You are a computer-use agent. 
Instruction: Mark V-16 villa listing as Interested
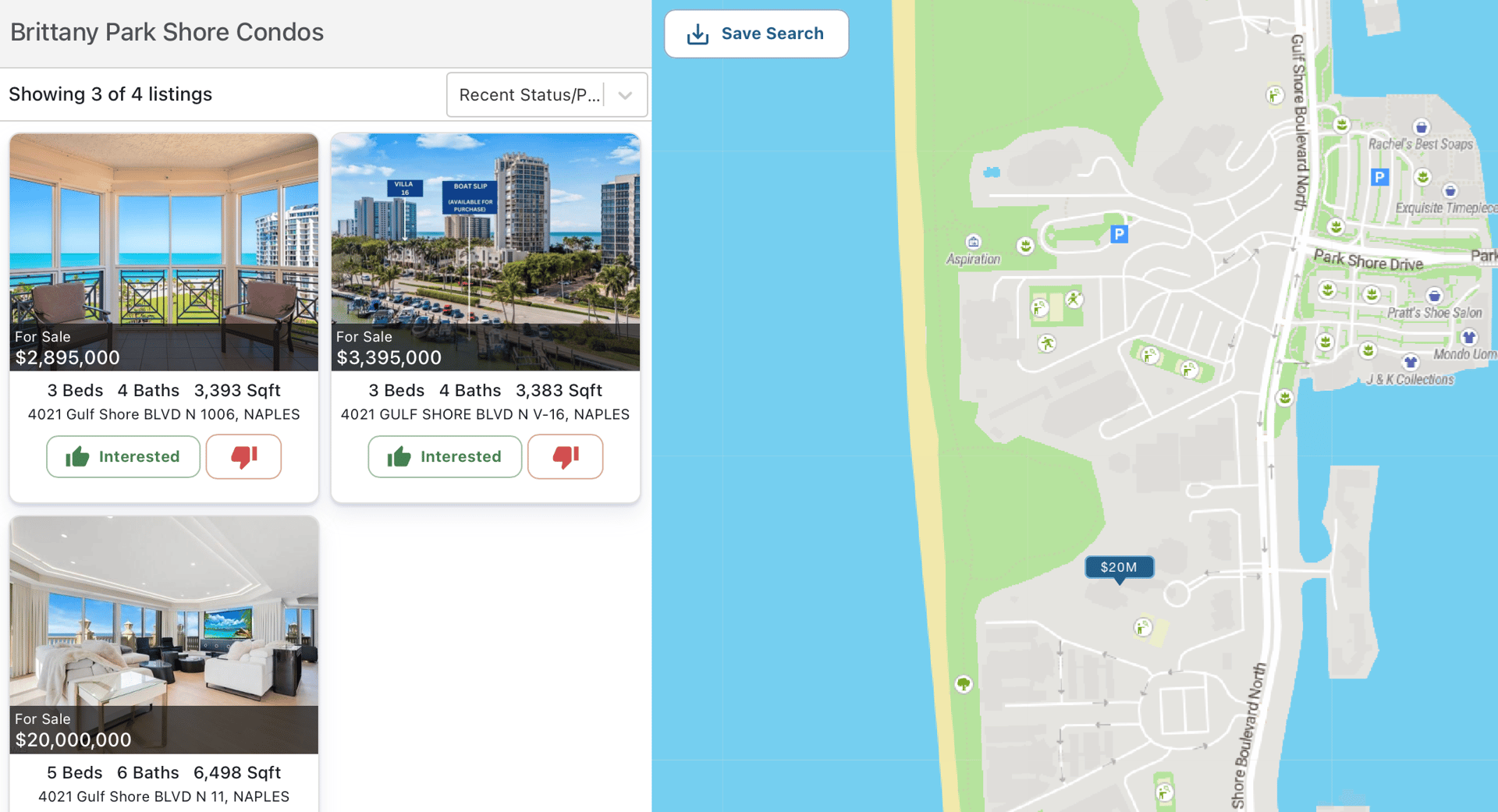point(445,456)
